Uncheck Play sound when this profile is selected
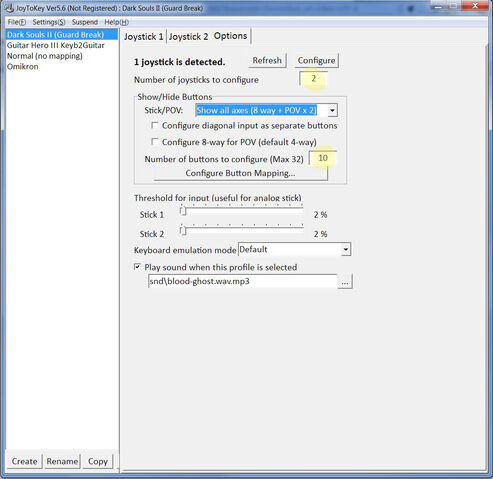The image size is (493, 479). [x=137, y=267]
